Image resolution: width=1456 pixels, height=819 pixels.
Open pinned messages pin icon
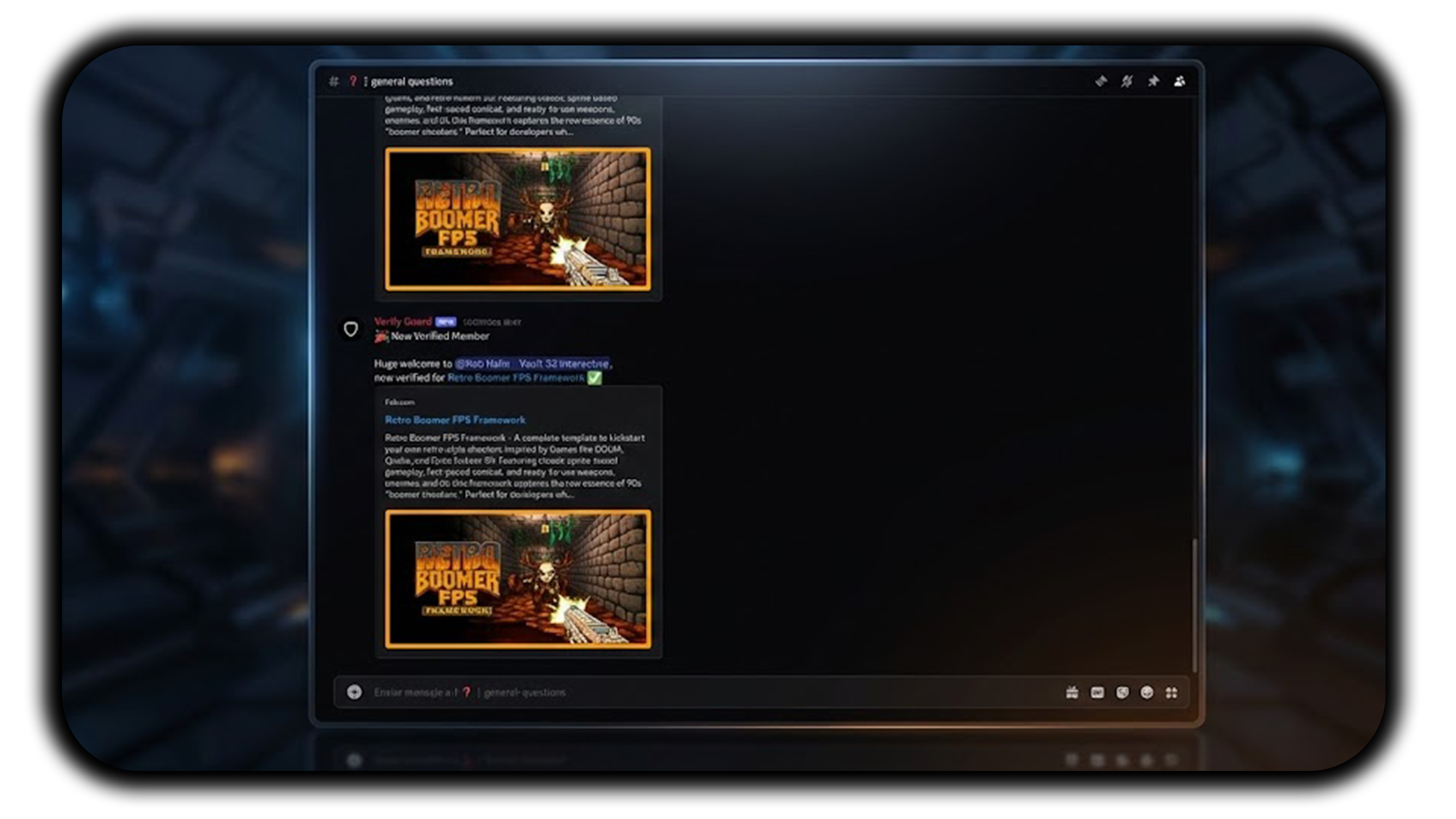click(x=1153, y=81)
